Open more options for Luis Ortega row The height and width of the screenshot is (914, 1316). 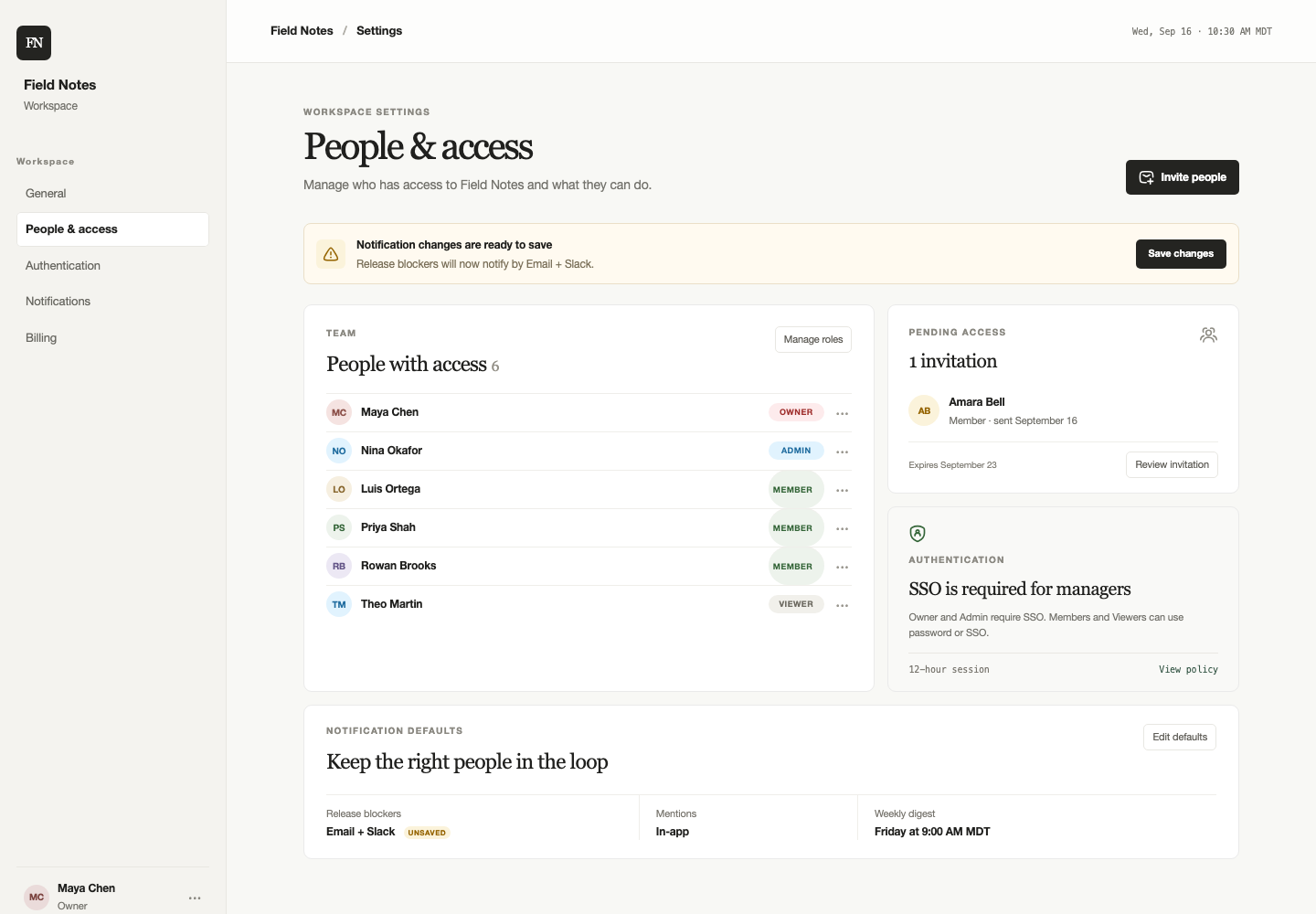(x=843, y=490)
